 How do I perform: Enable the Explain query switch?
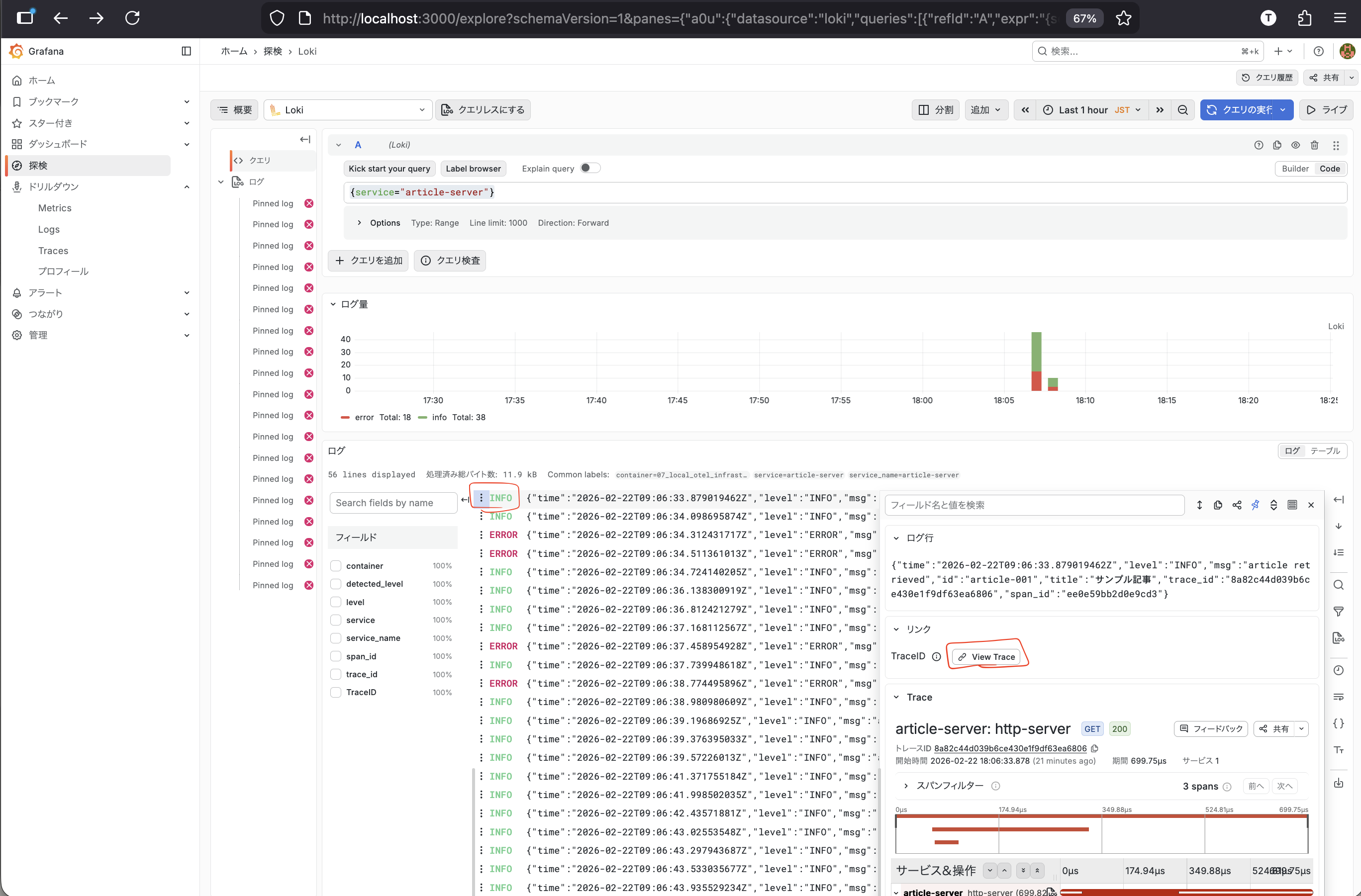click(x=590, y=168)
